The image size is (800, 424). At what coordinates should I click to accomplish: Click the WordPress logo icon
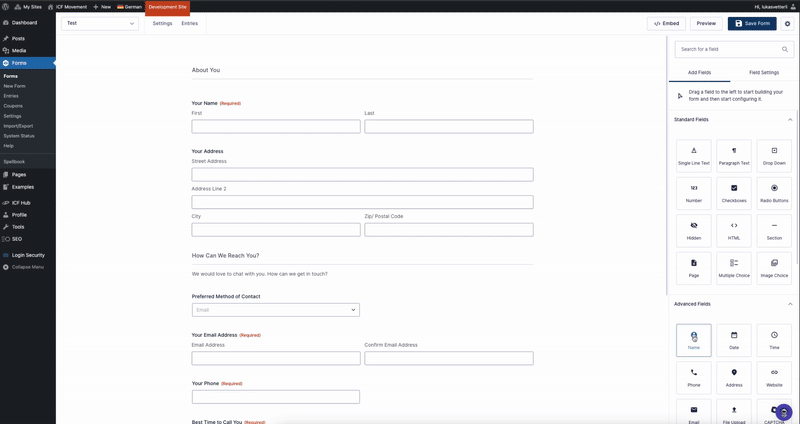click(6, 7)
